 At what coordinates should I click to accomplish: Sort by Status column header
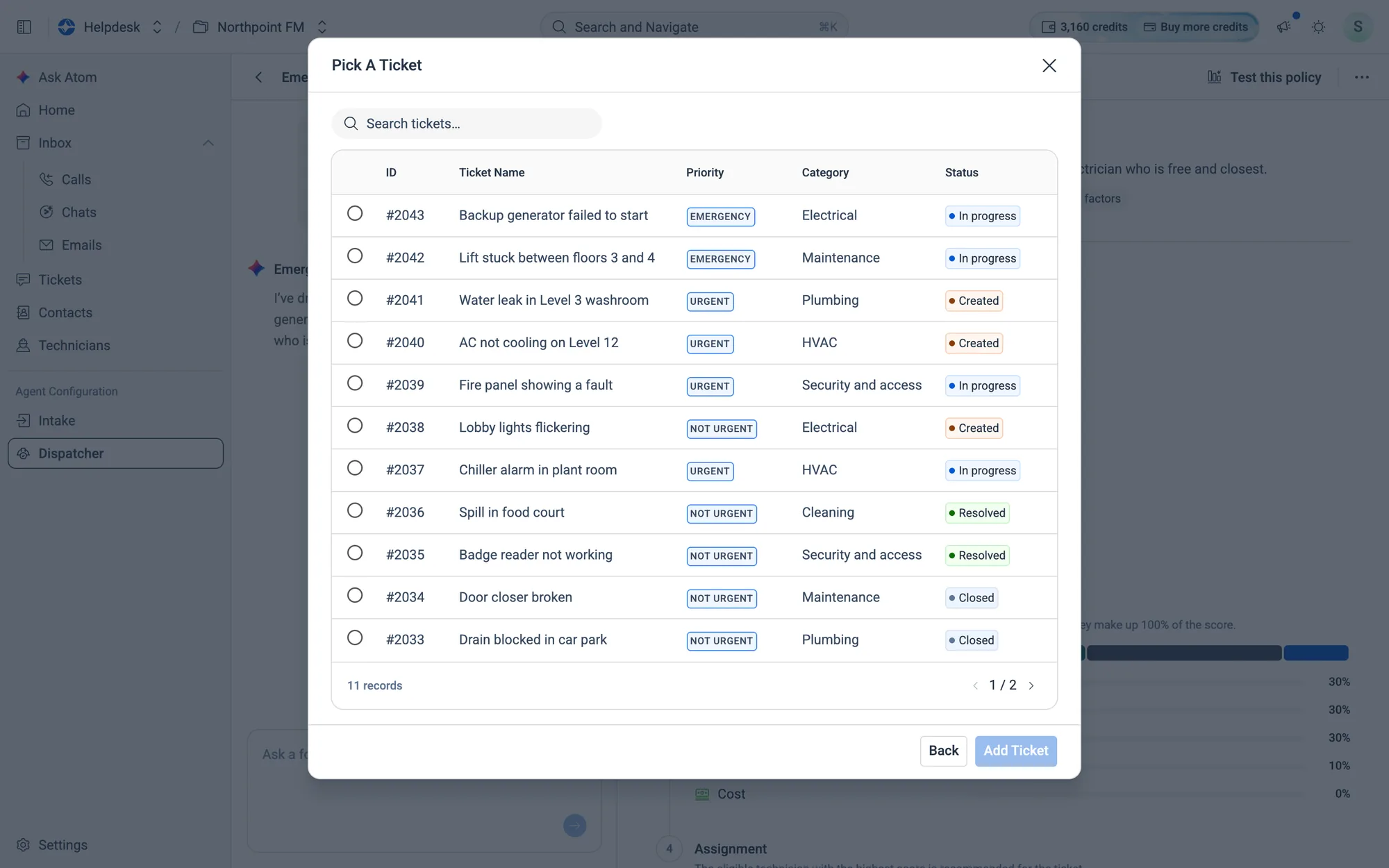(961, 172)
